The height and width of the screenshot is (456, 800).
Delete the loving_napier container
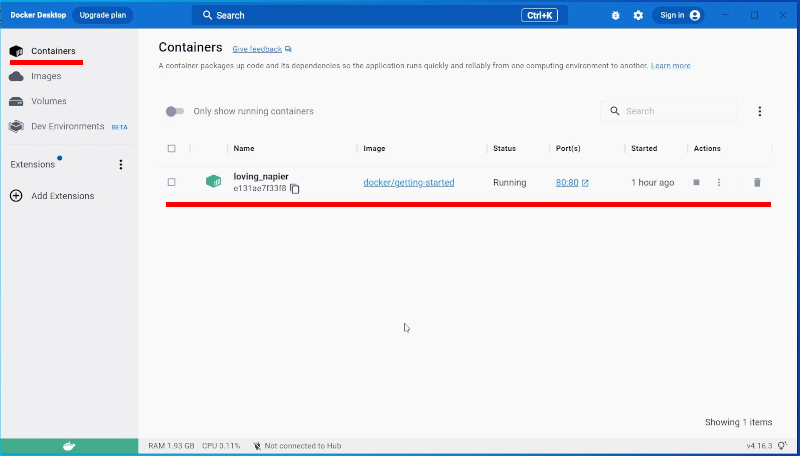(757, 182)
